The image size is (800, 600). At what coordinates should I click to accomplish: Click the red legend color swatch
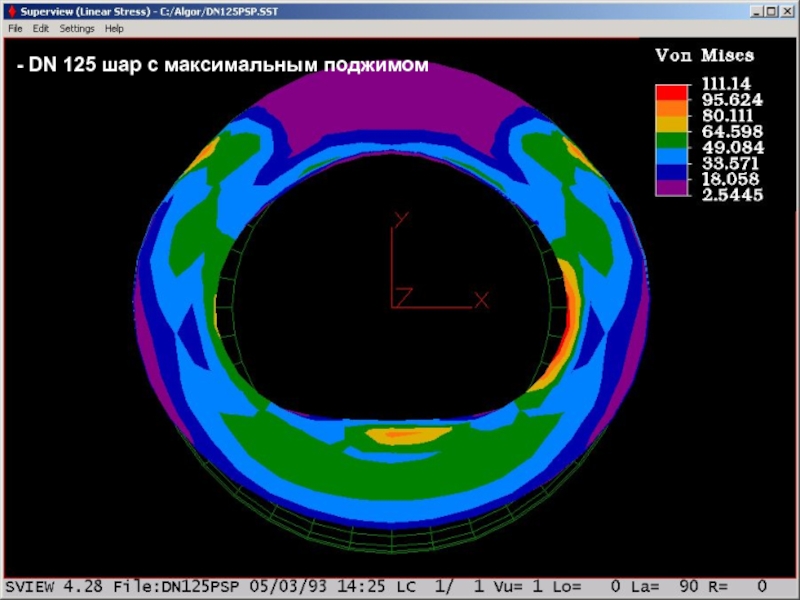click(671, 93)
